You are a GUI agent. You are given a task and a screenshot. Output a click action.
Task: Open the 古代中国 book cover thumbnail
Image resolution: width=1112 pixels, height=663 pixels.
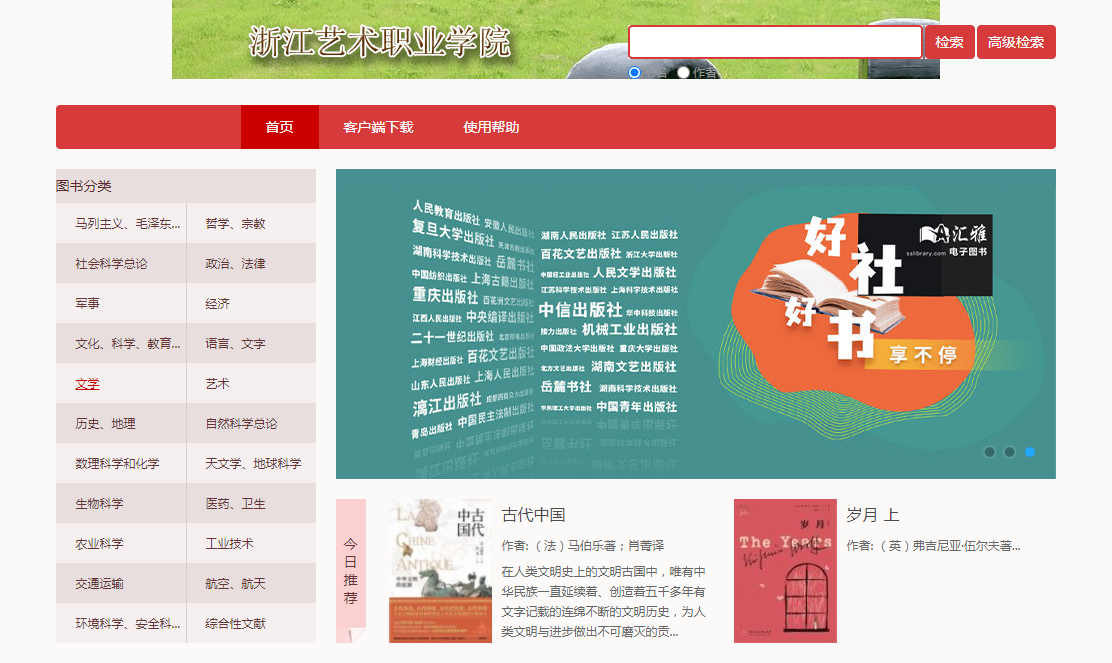pos(440,570)
